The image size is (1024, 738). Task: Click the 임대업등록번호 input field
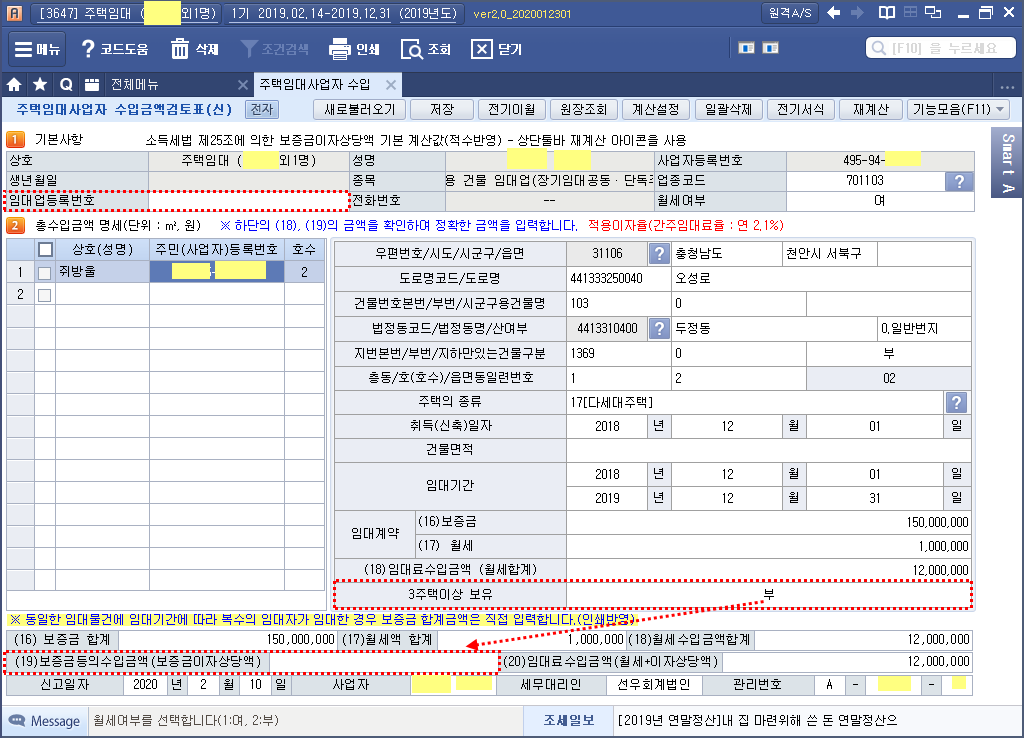click(x=249, y=201)
